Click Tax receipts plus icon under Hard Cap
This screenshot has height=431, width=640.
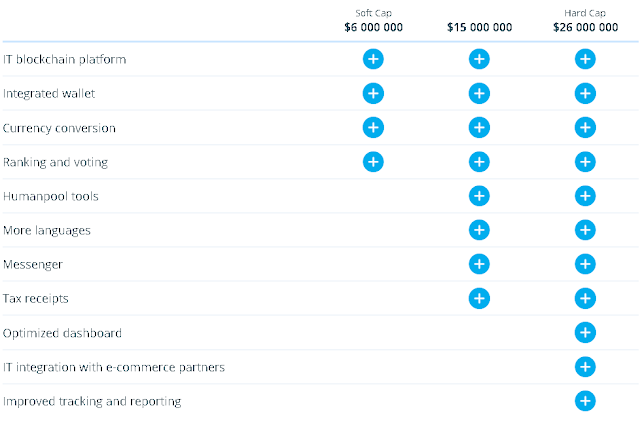[x=585, y=298]
